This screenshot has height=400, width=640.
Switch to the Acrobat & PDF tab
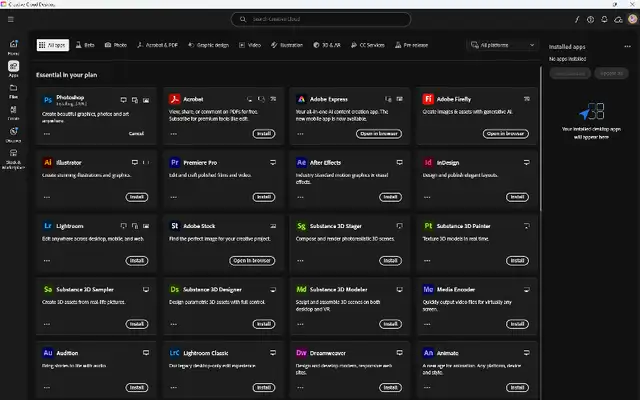tap(158, 45)
